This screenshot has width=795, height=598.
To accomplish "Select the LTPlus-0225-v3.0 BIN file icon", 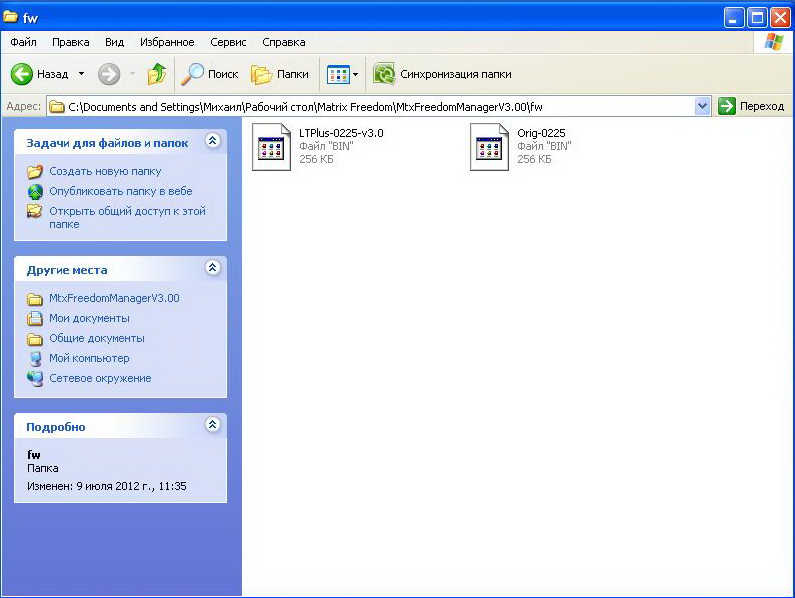I will coord(271,146).
